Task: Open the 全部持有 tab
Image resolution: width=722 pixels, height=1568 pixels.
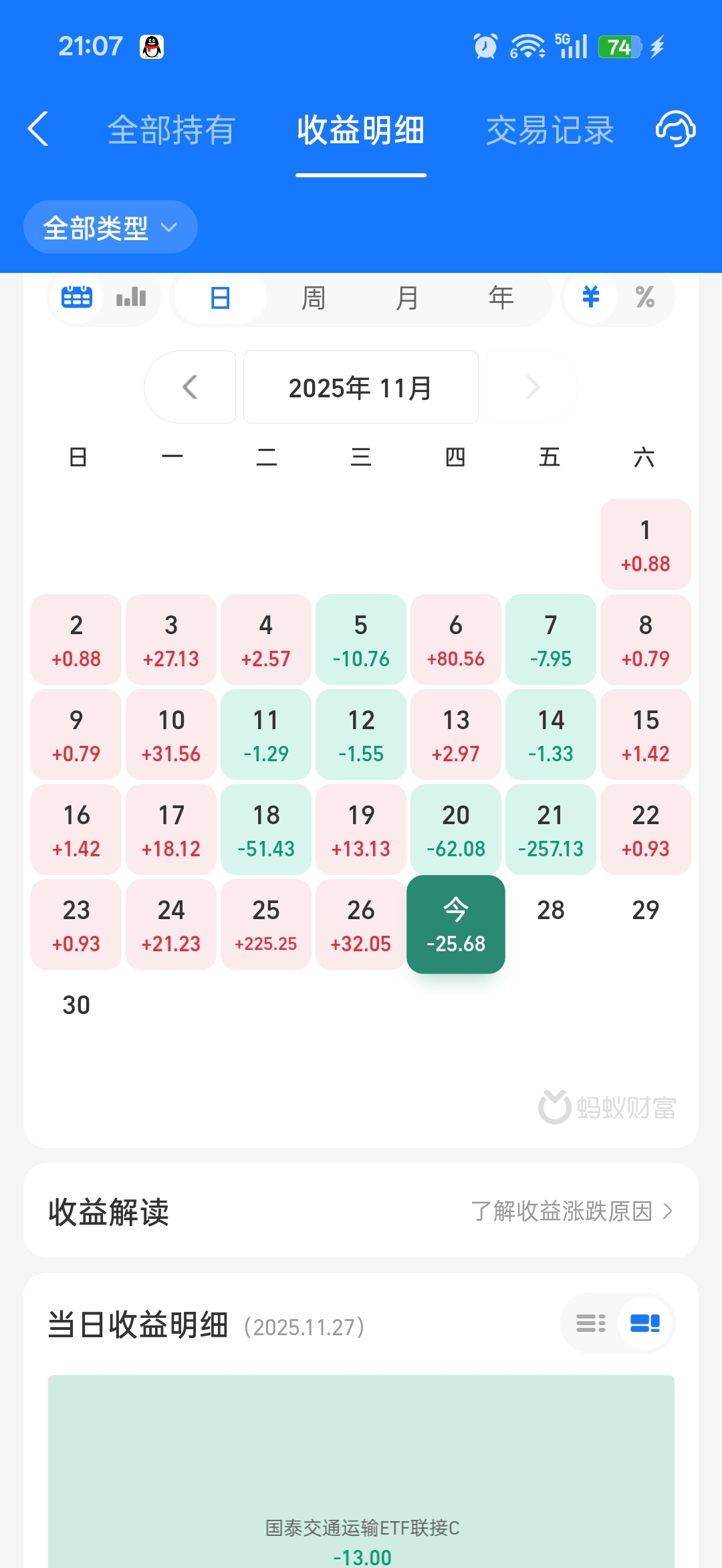Action: [x=172, y=130]
